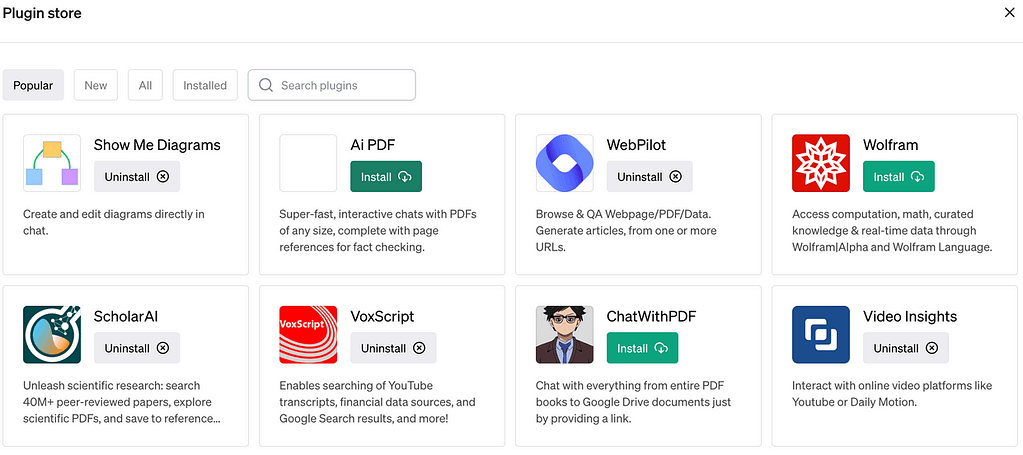Click the WebPilot blue logo
Image resolution: width=1023 pixels, height=455 pixels.
click(564, 163)
